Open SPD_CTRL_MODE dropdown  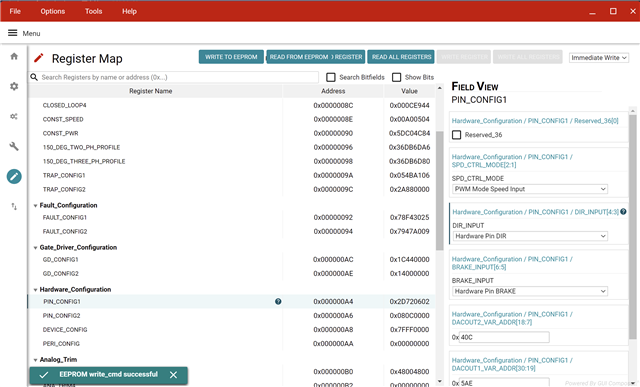(530, 189)
